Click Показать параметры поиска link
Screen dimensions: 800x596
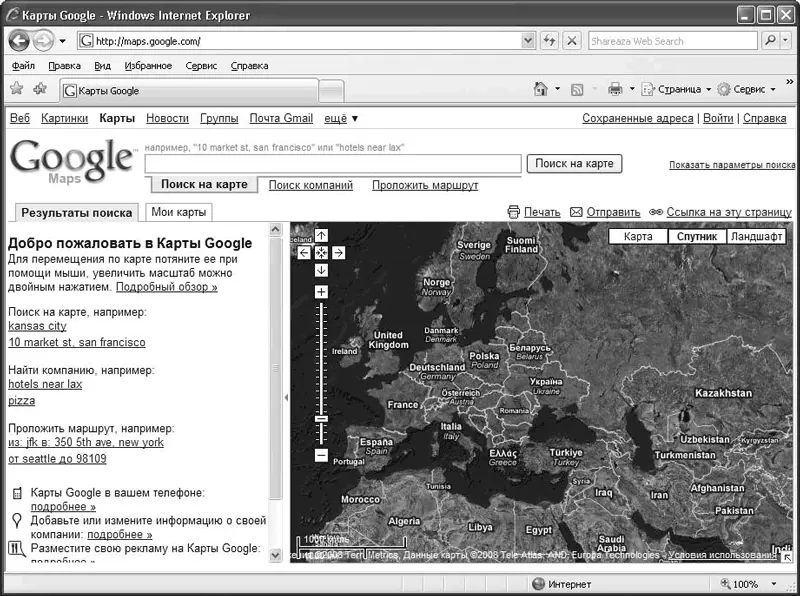tap(732, 165)
